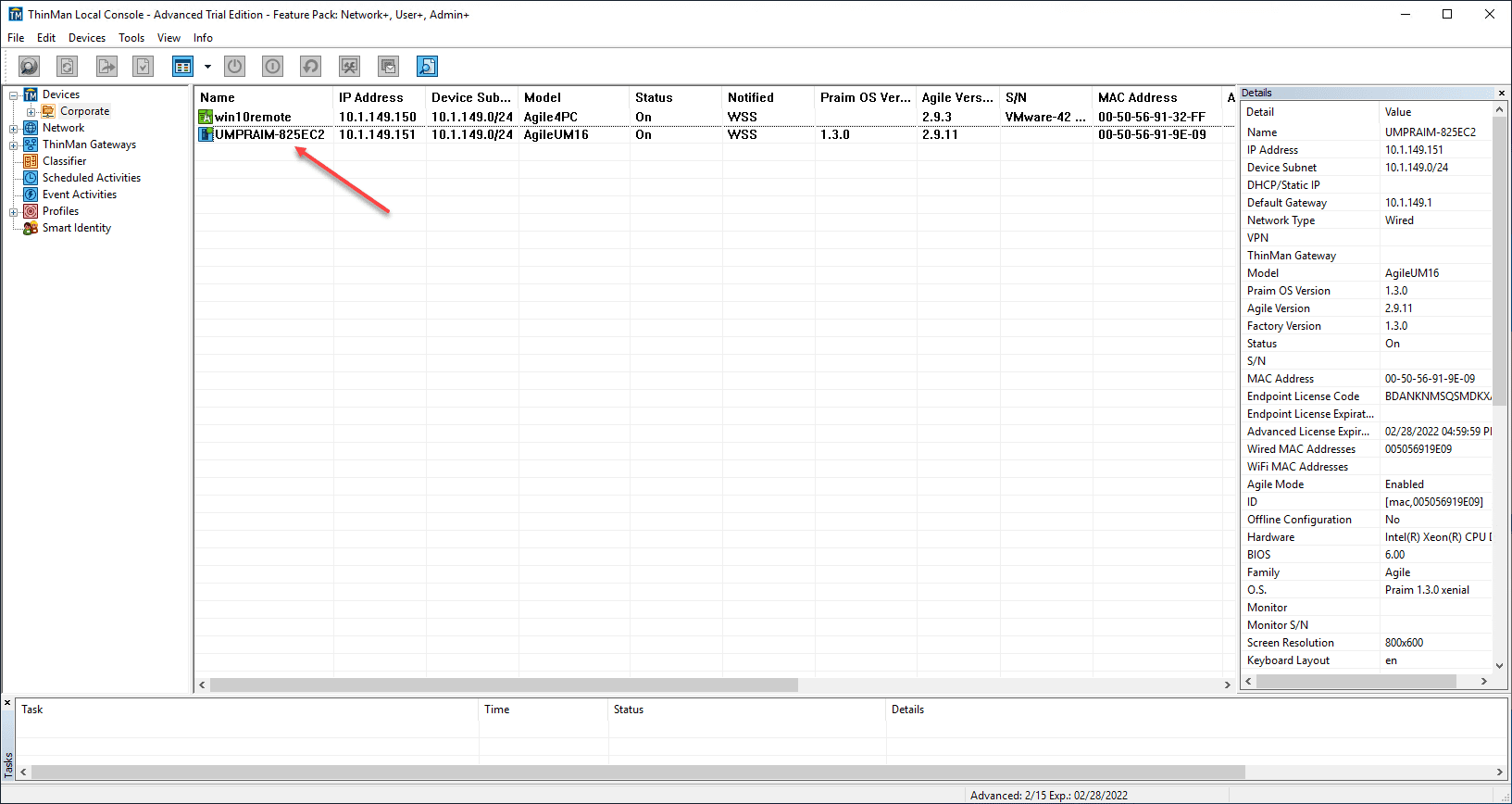Image resolution: width=1512 pixels, height=804 pixels.
Task: Click the Agile Vers... column header
Action: [x=958, y=97]
